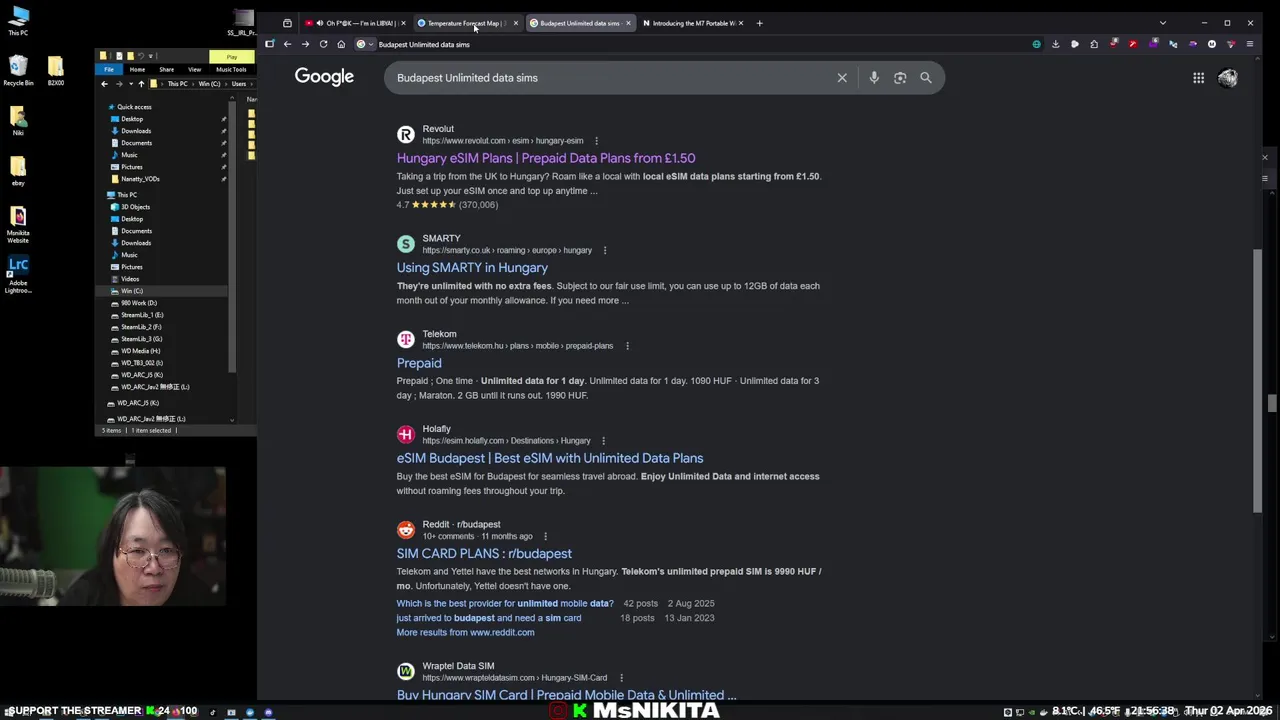
Task: Open SIM CARD PLANS r/budapest link
Action: click(484, 553)
